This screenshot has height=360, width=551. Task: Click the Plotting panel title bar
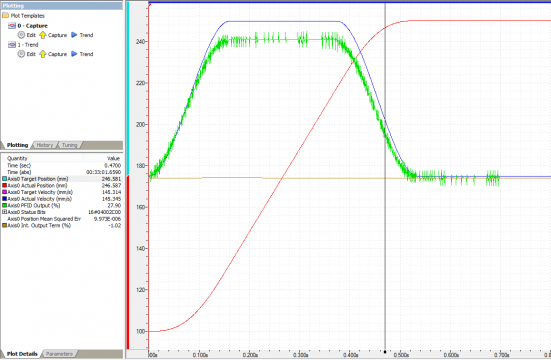[x=62, y=6]
